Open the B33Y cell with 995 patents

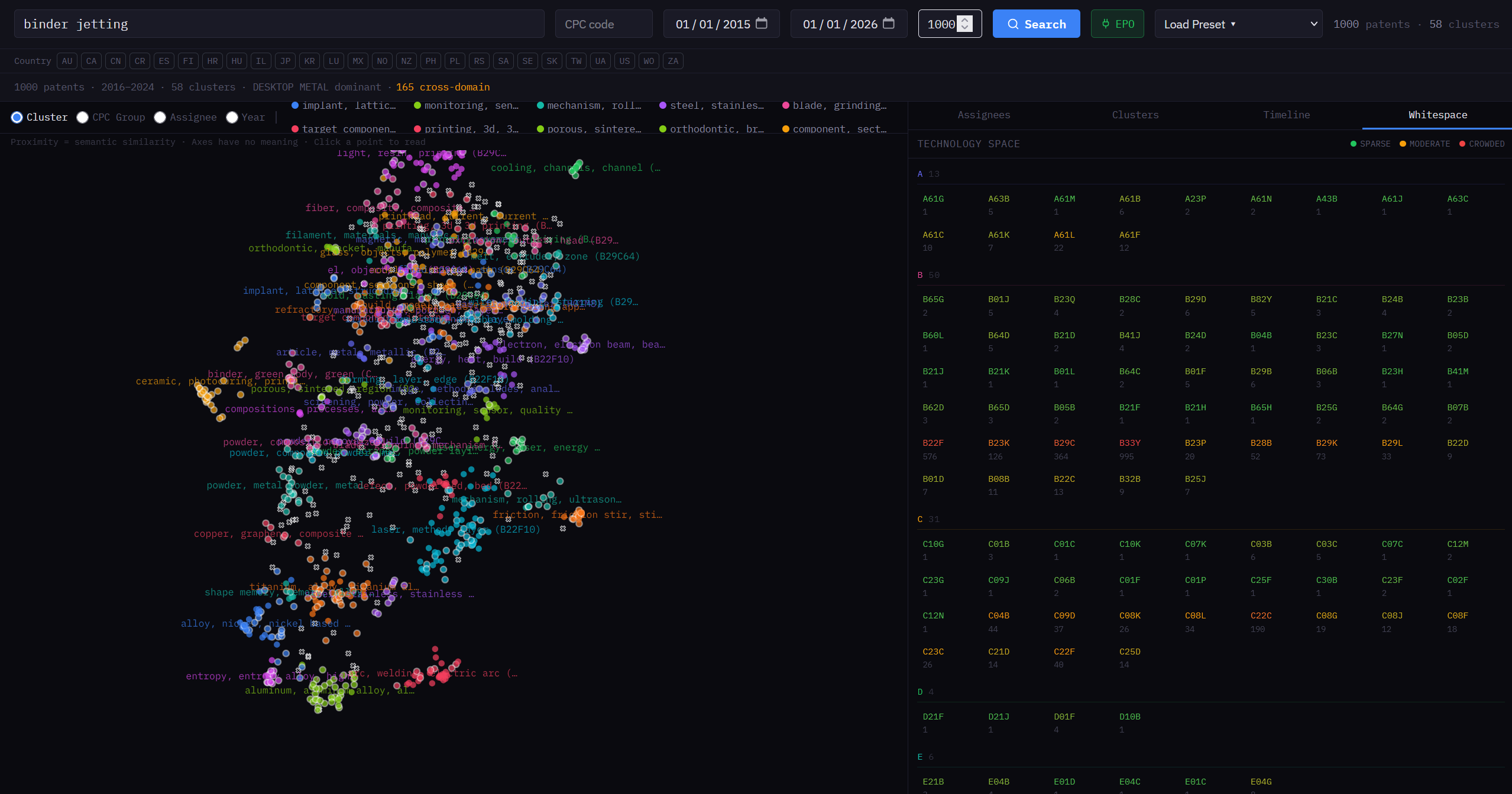click(x=1145, y=449)
